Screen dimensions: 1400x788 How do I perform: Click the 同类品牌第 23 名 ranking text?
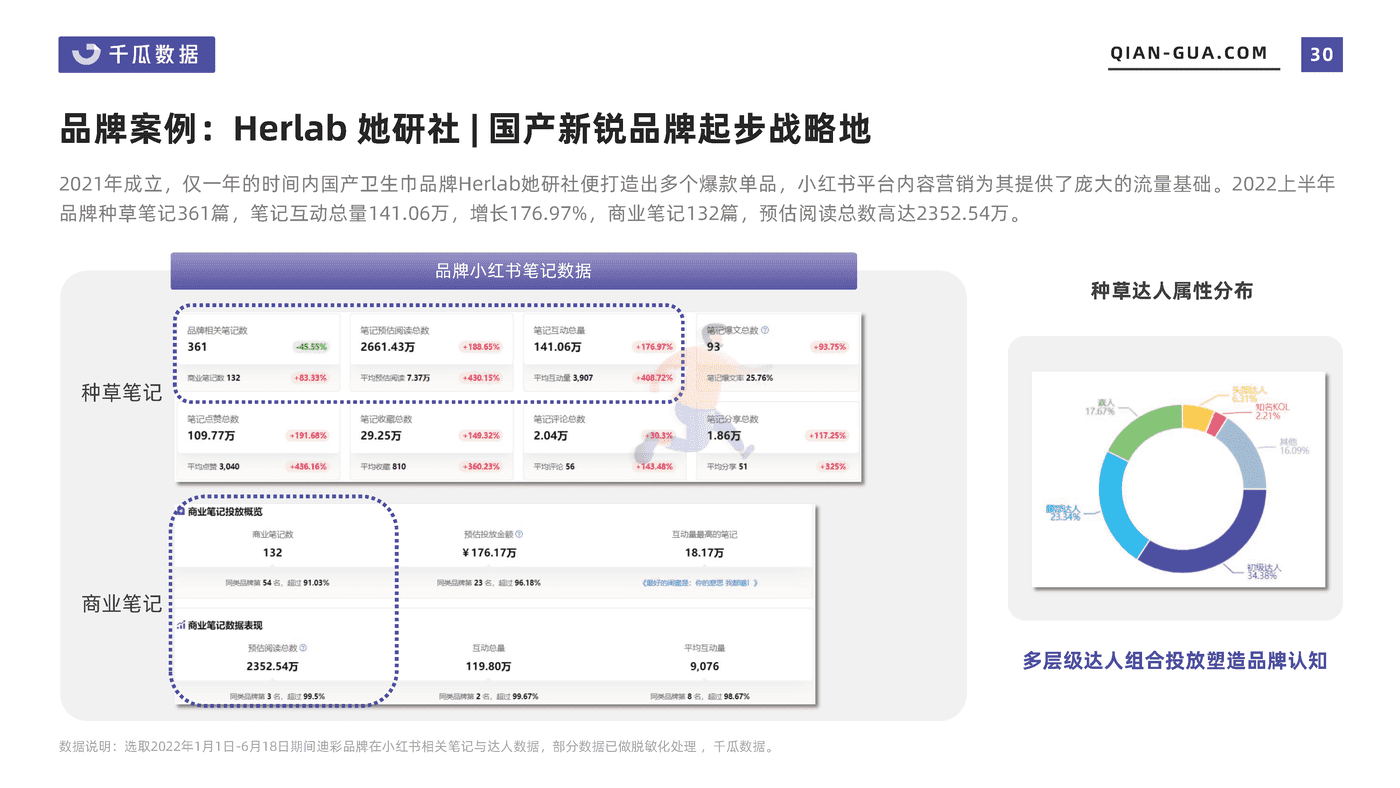click(x=490, y=582)
